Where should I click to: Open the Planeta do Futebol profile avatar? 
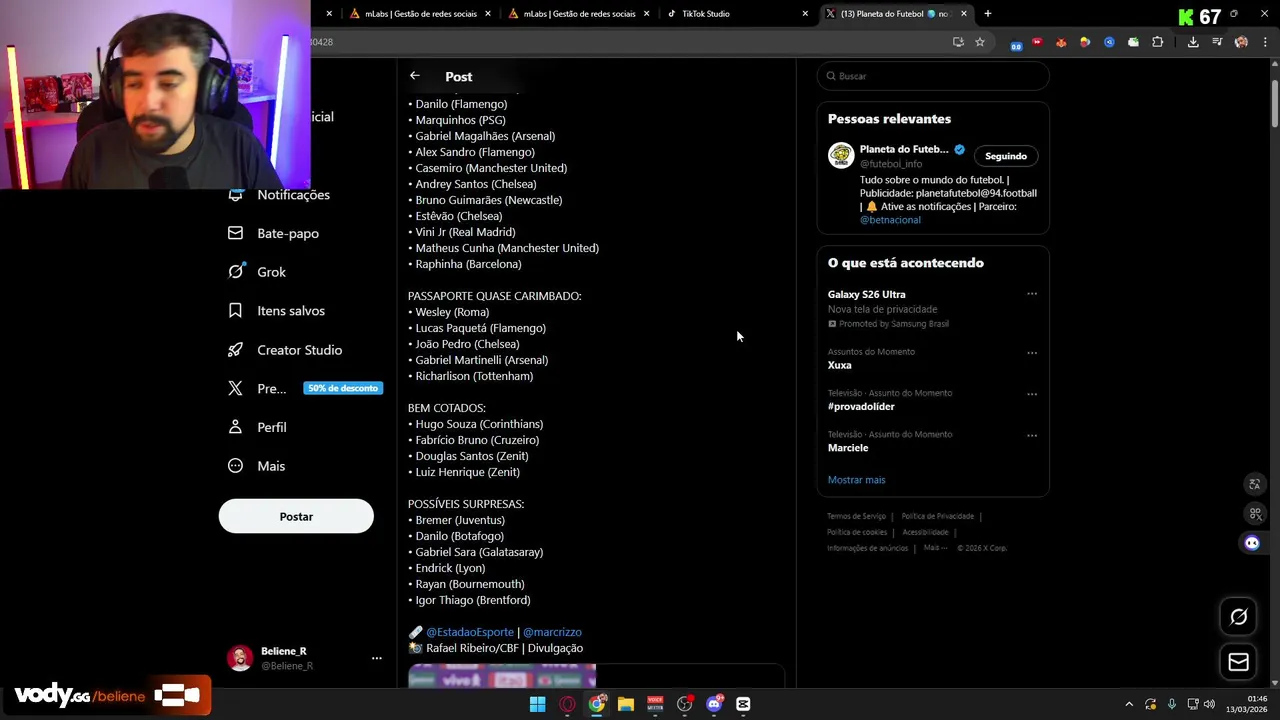click(x=841, y=155)
